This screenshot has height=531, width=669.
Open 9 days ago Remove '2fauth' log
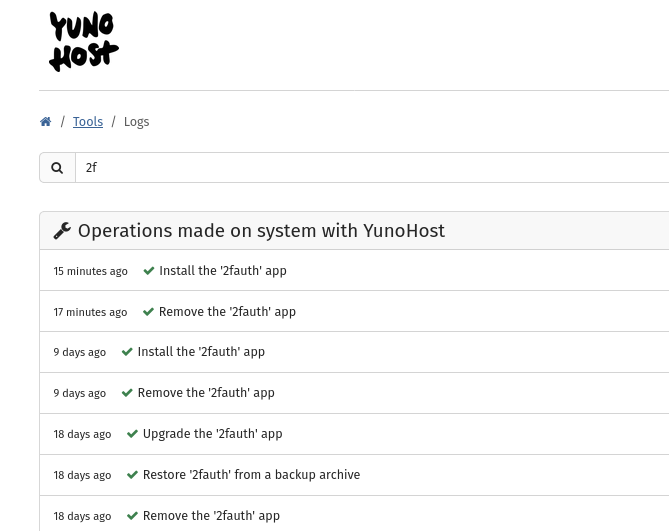354,393
